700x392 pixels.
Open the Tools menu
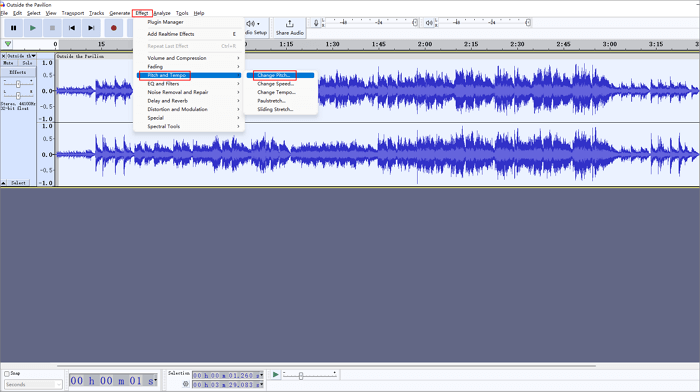[x=182, y=13]
